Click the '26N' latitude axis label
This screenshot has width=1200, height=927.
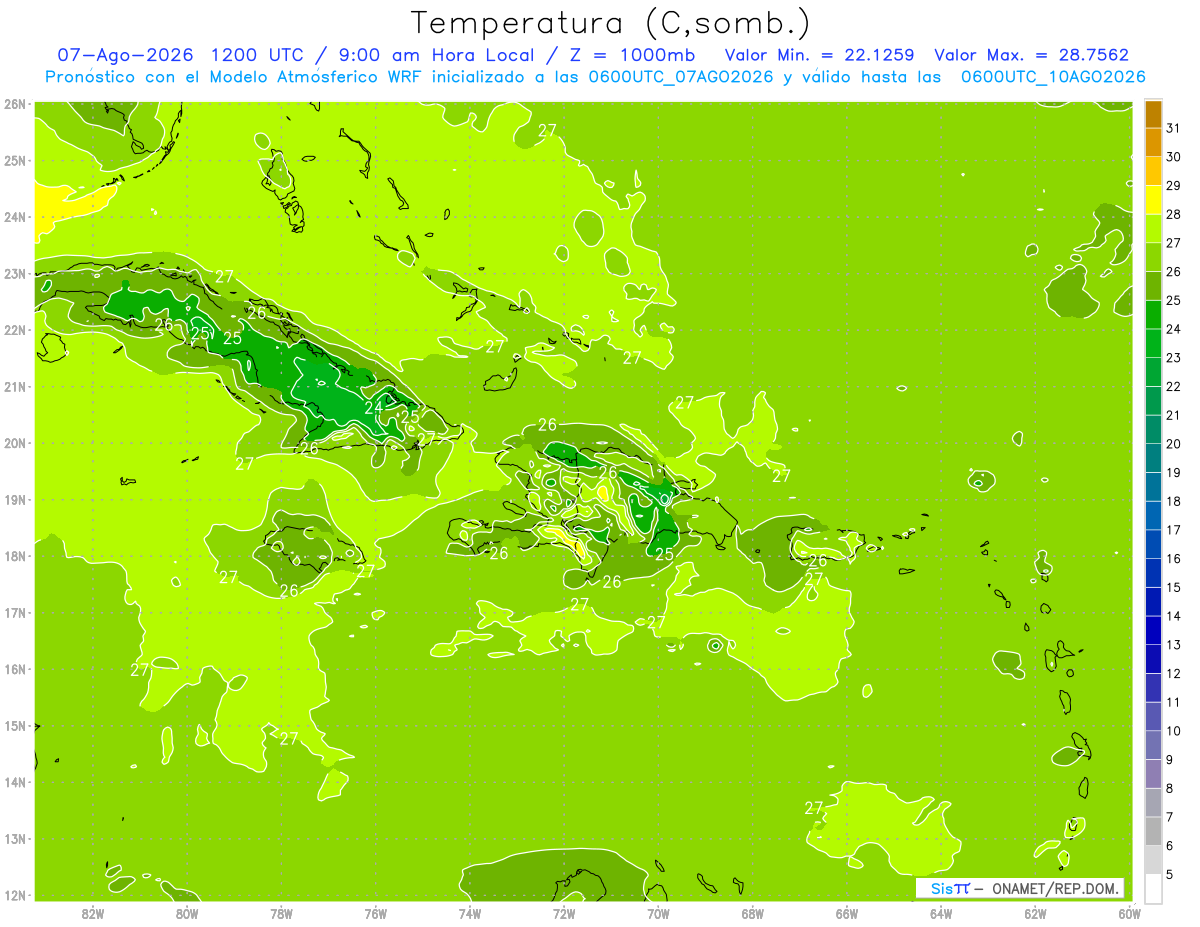(14, 104)
